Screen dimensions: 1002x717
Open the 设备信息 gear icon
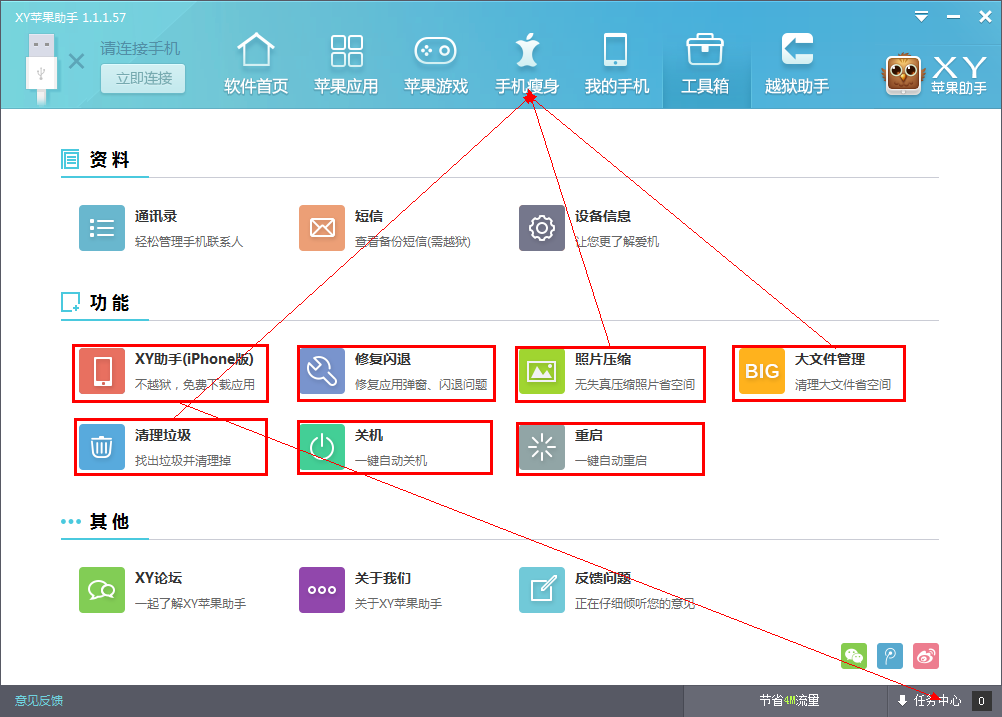[542, 228]
